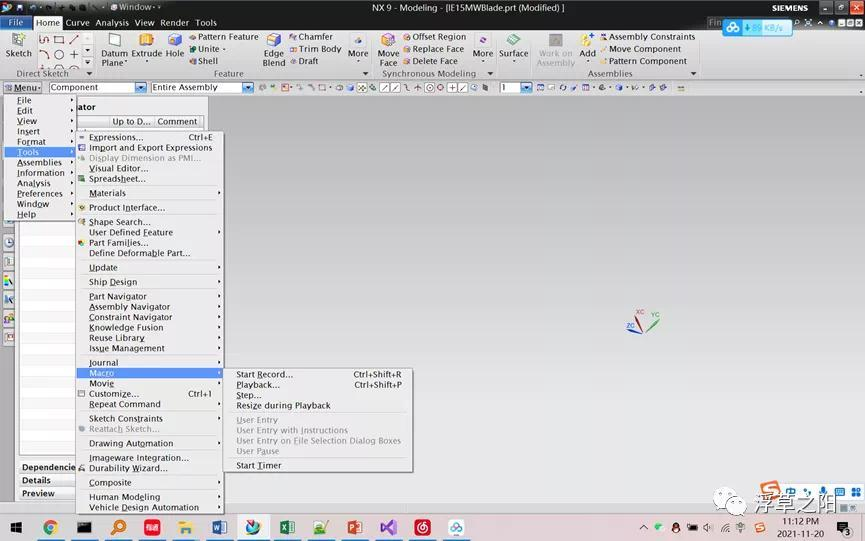
Task: Click Move Component tool
Action: pyautogui.click(x=640, y=49)
